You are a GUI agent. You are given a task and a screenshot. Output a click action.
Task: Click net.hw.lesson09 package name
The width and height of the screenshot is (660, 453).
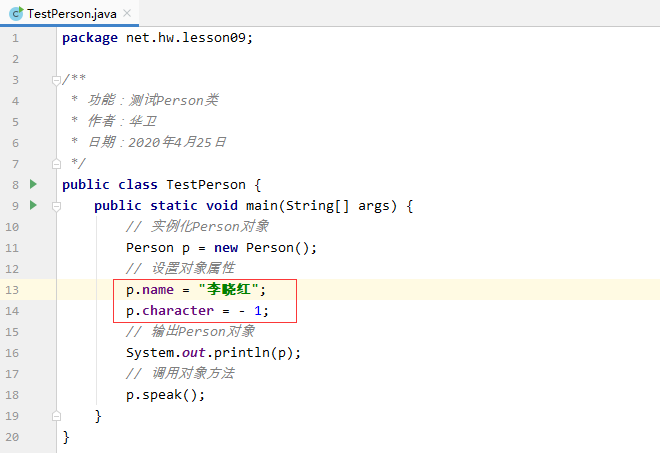click(x=186, y=37)
